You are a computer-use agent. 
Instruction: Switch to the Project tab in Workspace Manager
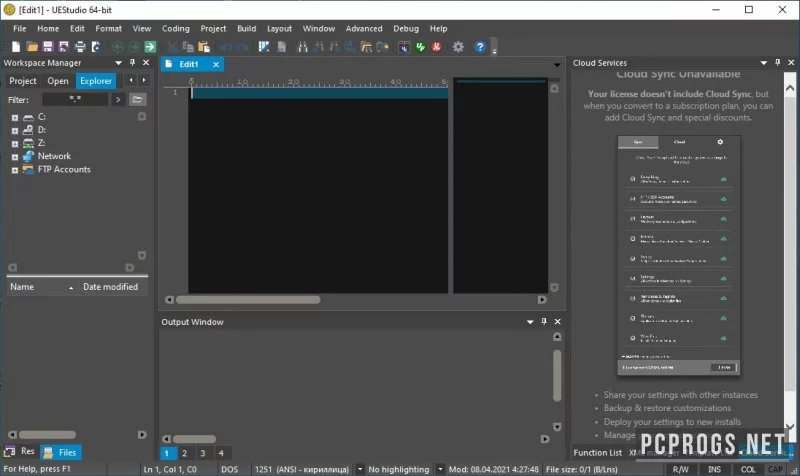tap(23, 81)
